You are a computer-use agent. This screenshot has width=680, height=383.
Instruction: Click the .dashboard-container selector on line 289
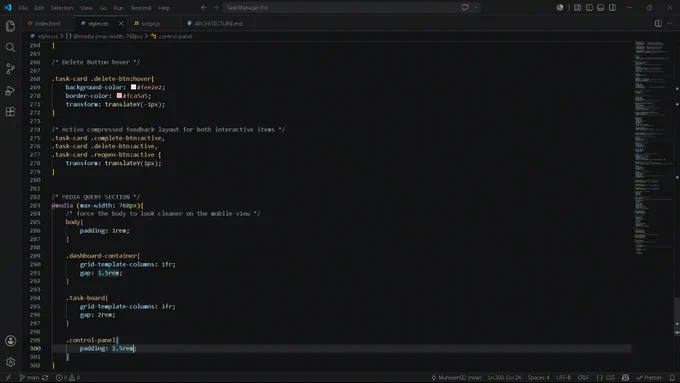pos(101,256)
